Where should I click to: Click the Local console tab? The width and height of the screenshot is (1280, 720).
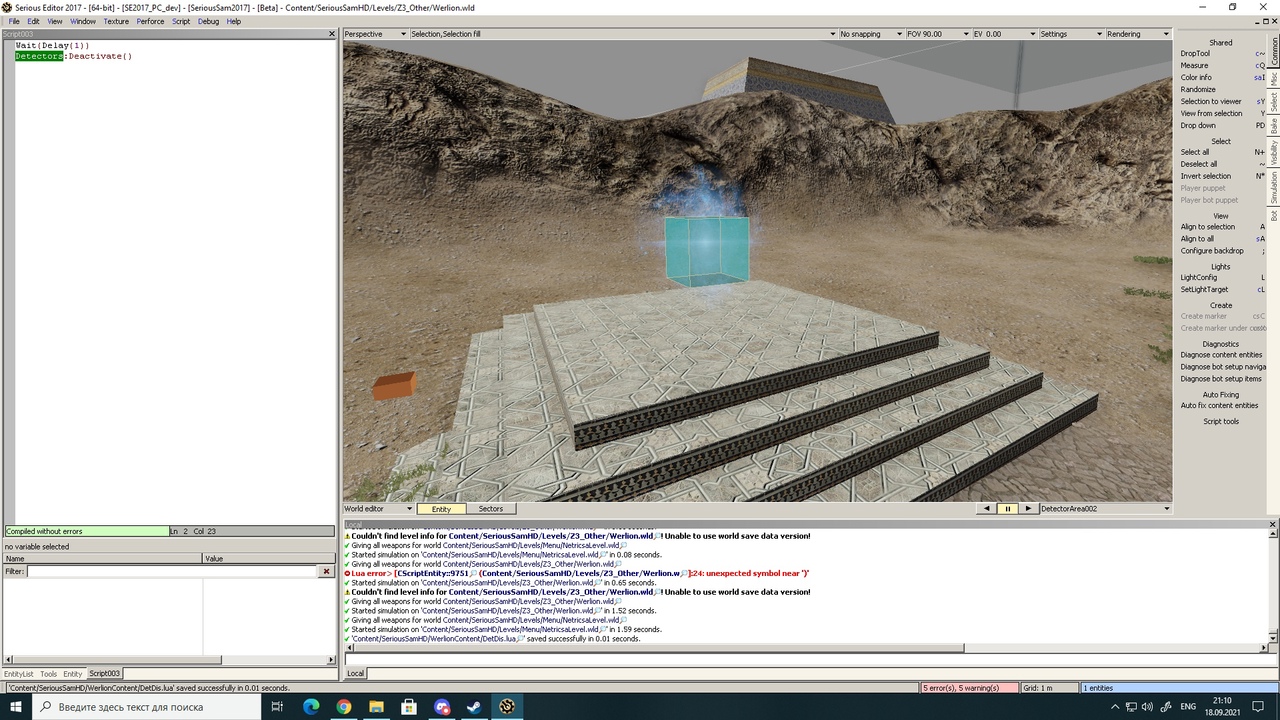coord(355,674)
